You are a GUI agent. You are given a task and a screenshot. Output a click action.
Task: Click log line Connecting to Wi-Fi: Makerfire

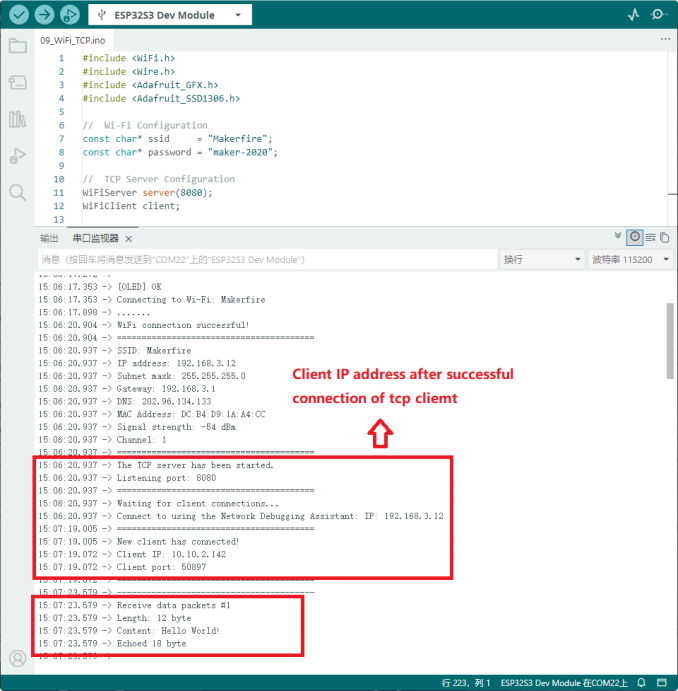click(152, 300)
